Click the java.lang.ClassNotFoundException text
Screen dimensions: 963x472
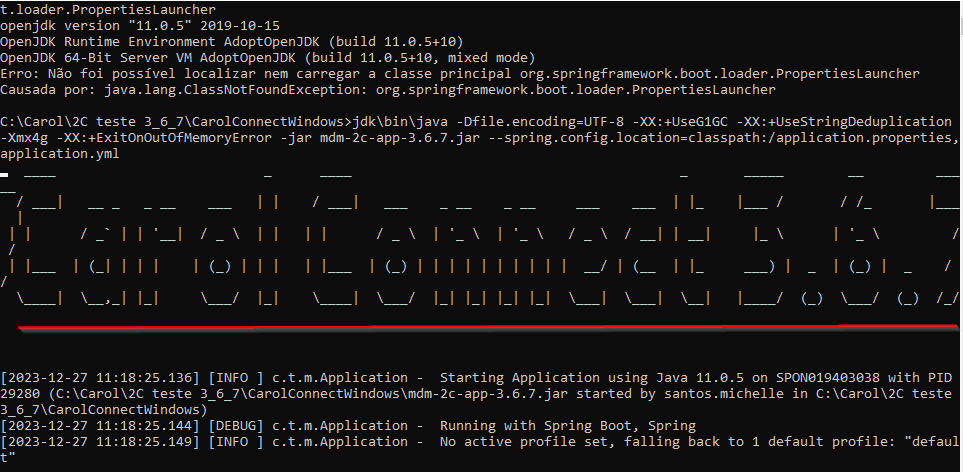click(x=244, y=90)
